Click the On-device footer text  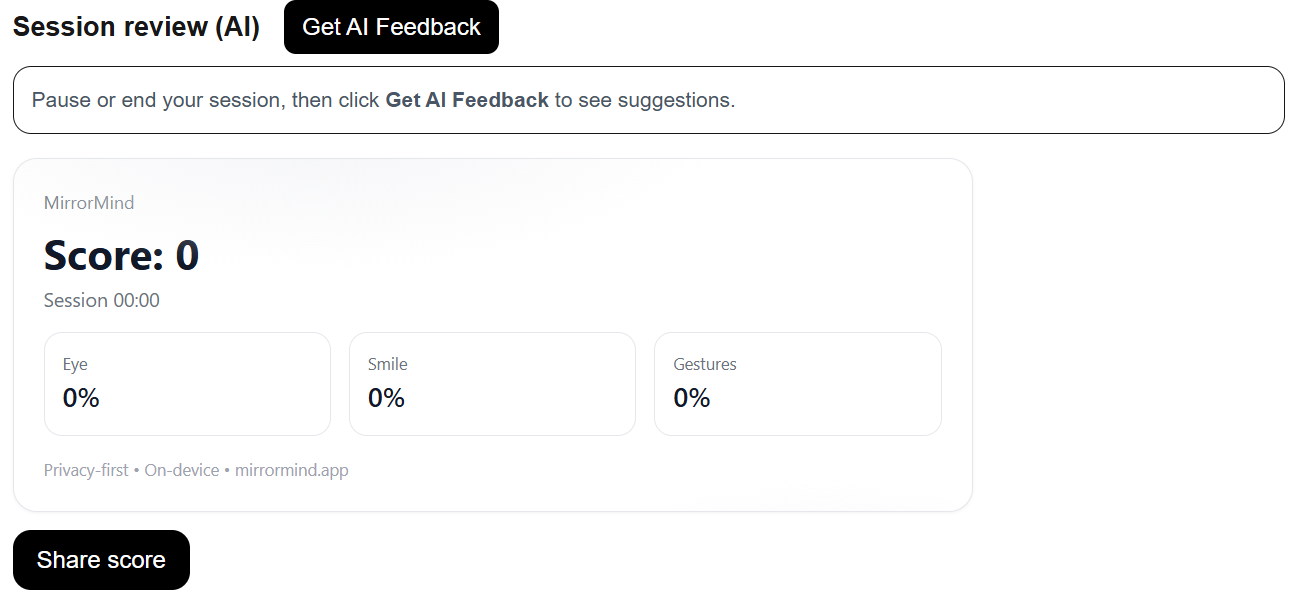[182, 470]
